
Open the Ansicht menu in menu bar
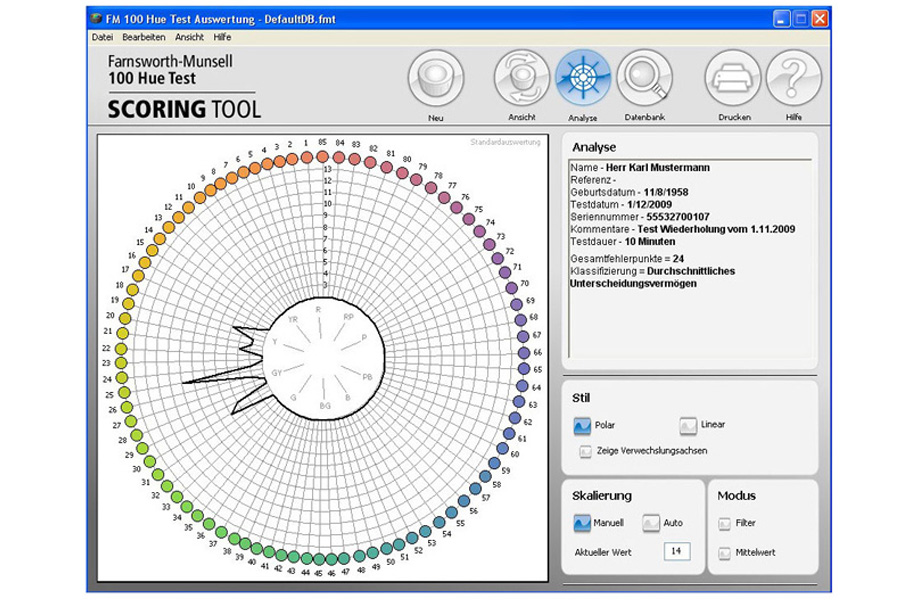[x=189, y=37]
